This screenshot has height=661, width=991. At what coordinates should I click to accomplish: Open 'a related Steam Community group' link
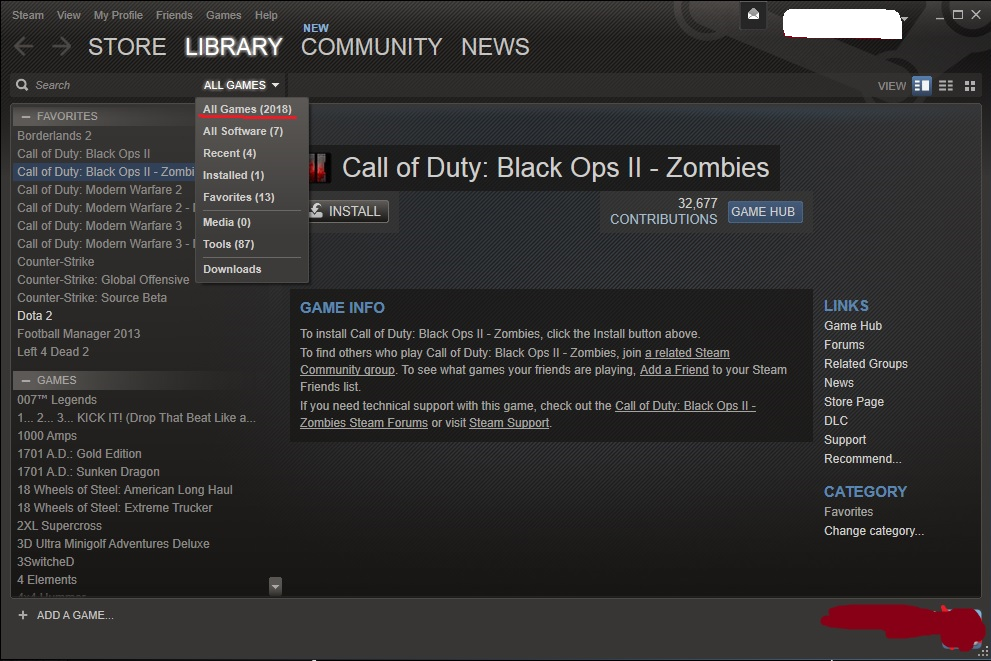pyautogui.click(x=514, y=361)
